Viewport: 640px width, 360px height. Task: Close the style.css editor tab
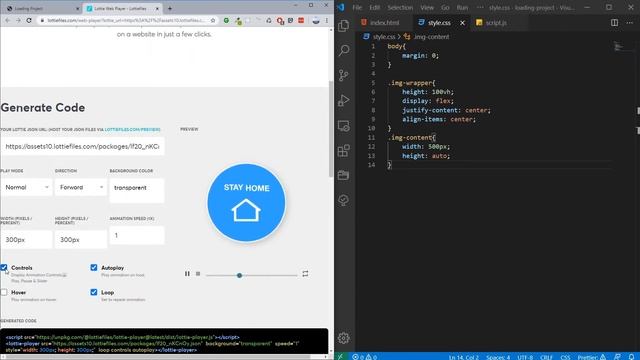coord(462,23)
